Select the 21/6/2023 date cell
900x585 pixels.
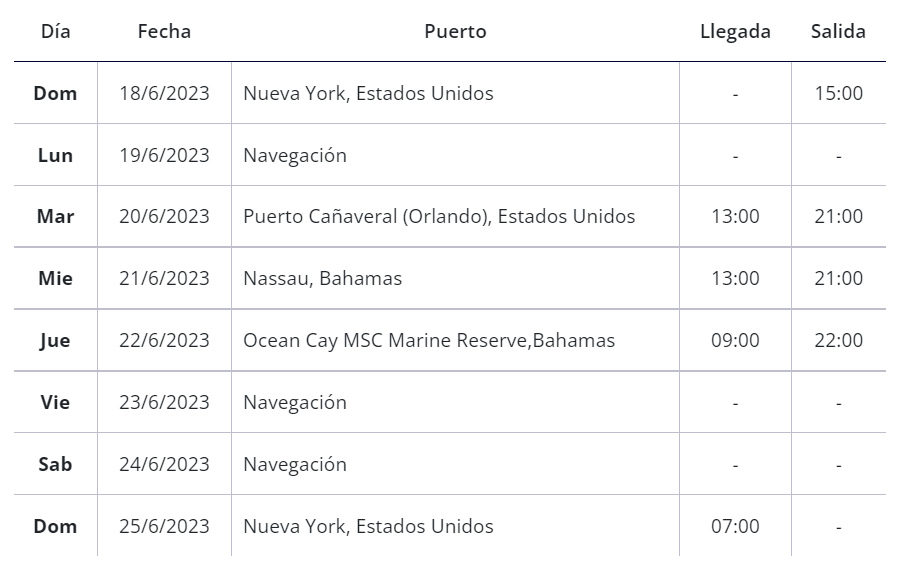pyautogui.click(x=164, y=278)
